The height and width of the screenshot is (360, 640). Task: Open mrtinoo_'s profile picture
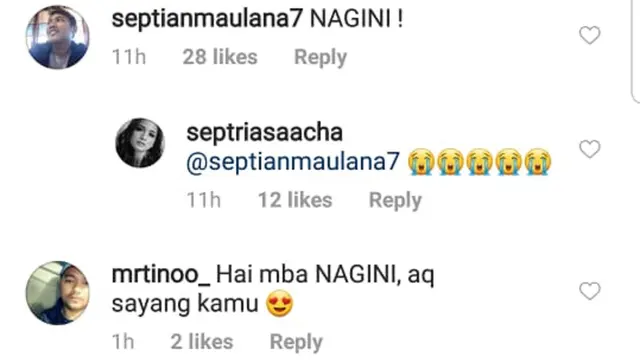point(57,293)
